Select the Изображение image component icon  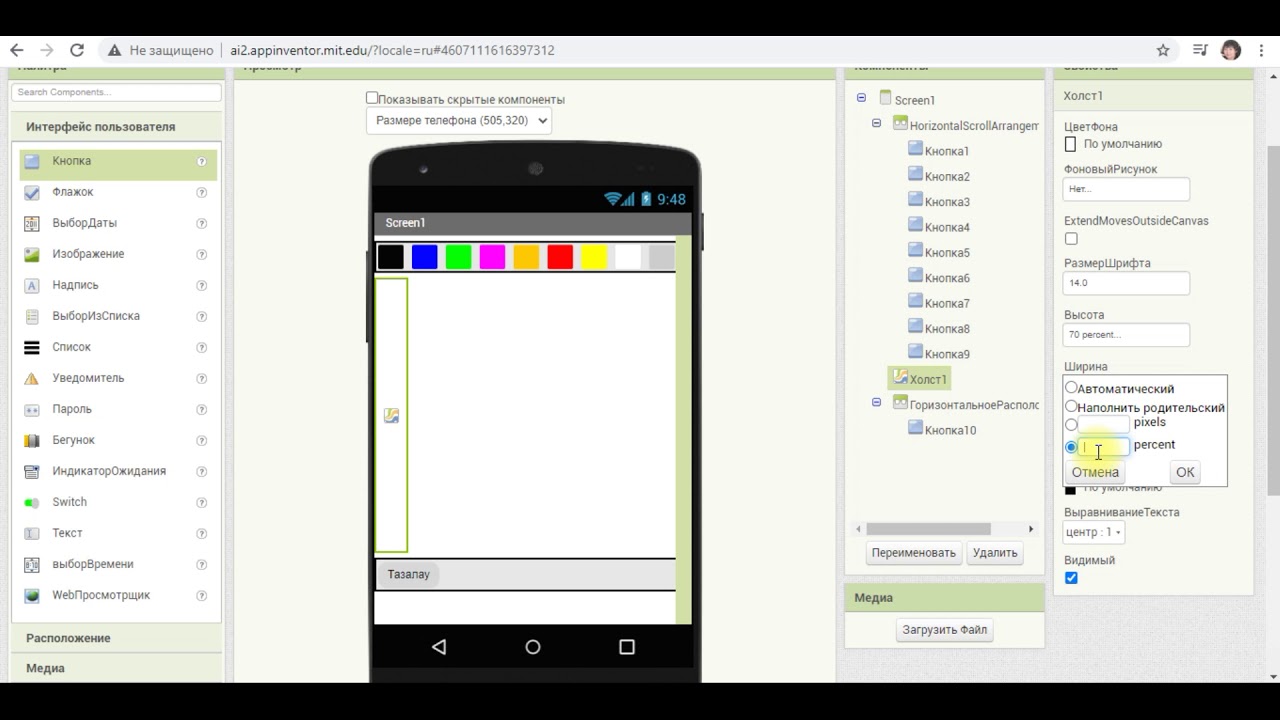[x=32, y=254]
